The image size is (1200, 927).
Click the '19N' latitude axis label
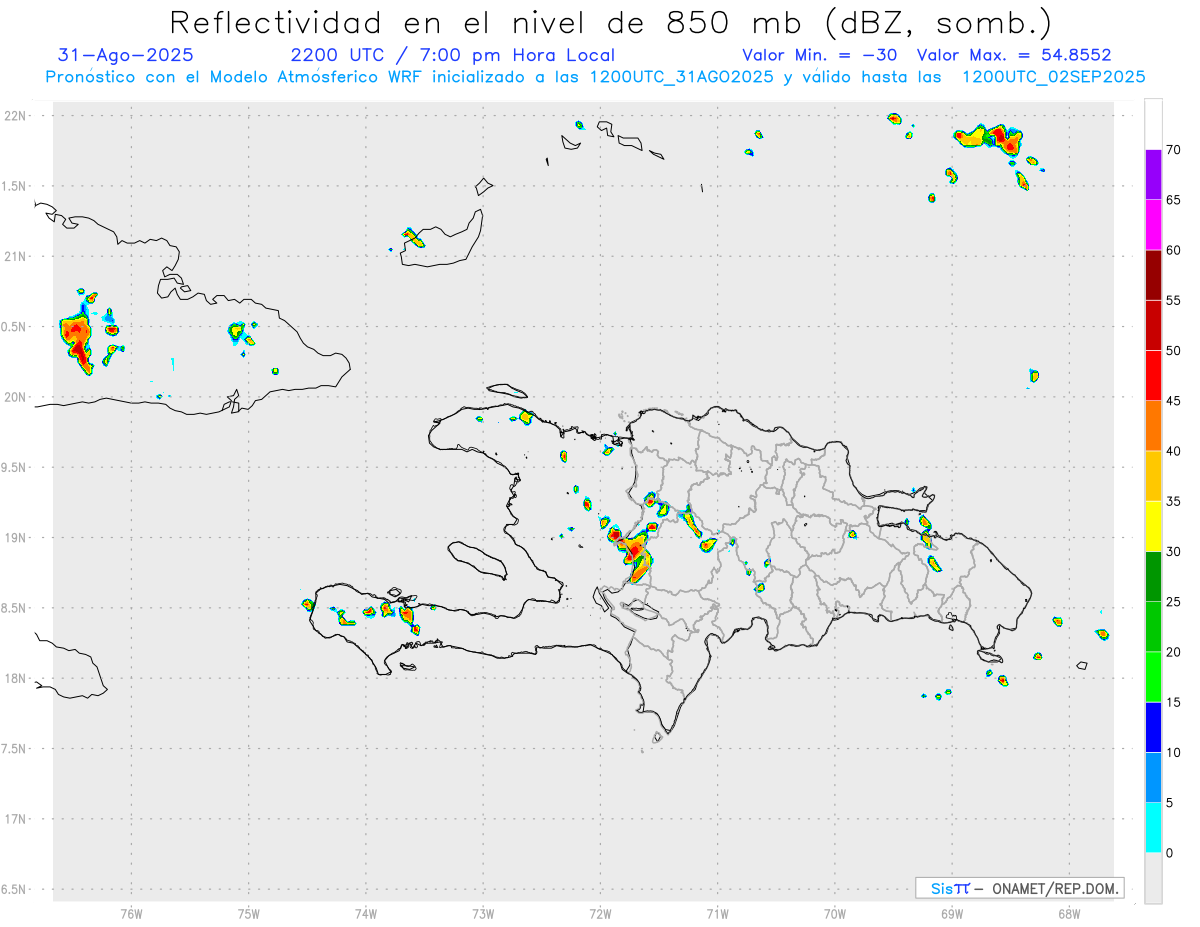tap(15, 537)
